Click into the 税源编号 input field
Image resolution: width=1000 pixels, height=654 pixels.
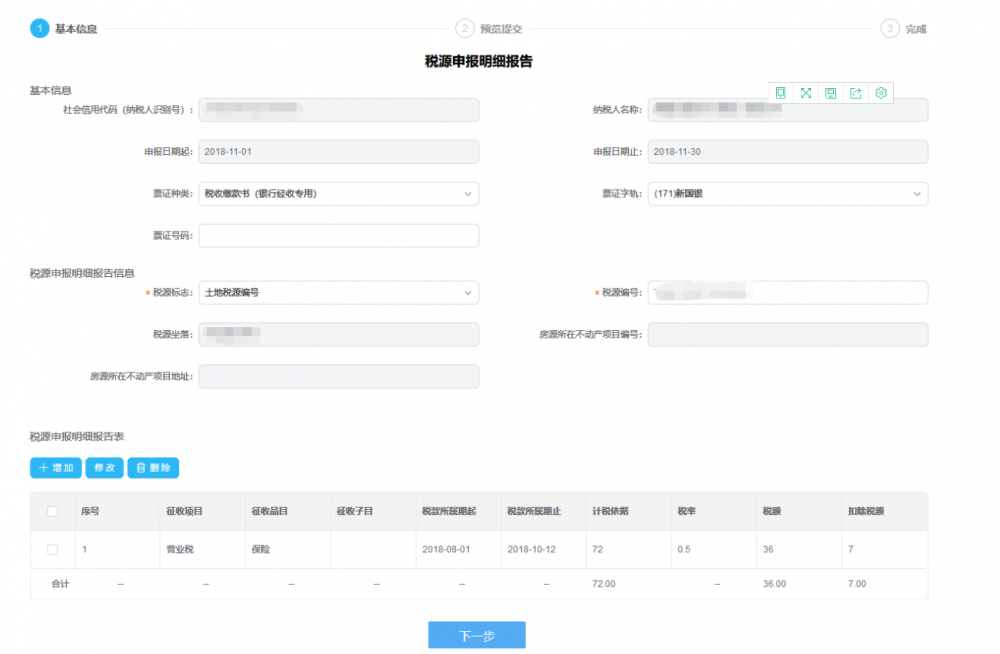787,293
